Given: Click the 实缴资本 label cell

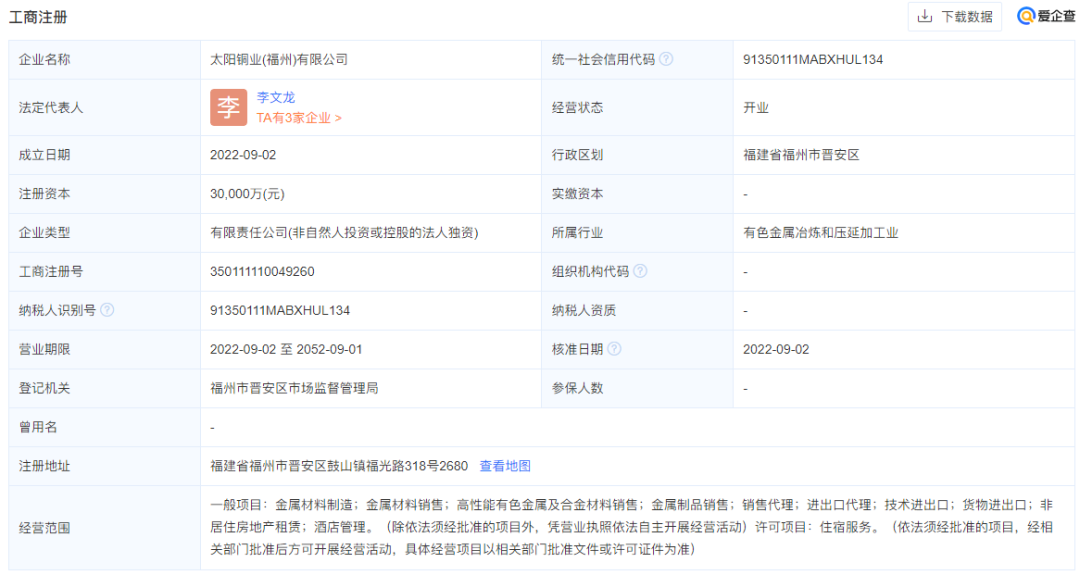Looking at the screenshot, I should point(637,194).
